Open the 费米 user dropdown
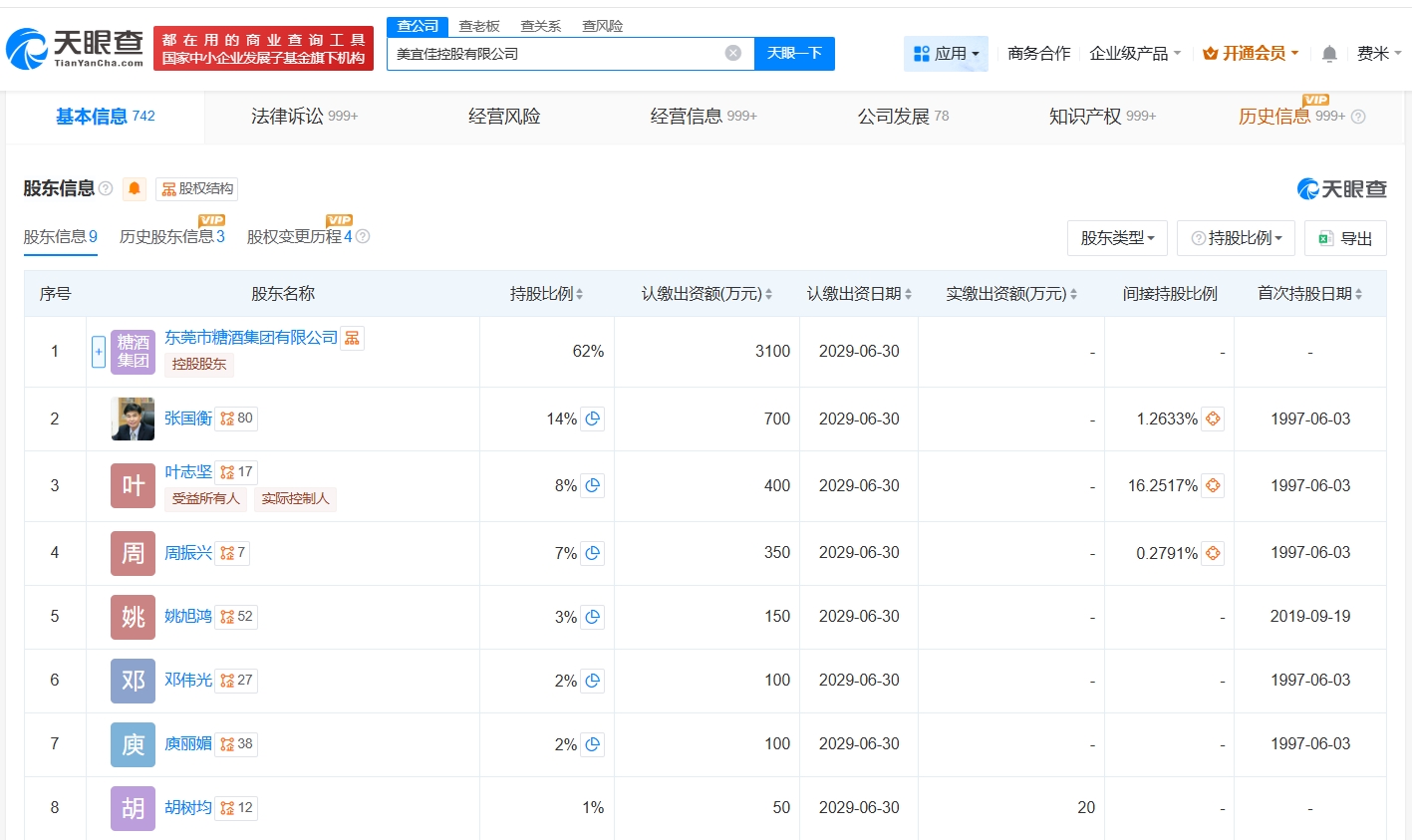1412x840 pixels. pyautogui.click(x=1379, y=54)
